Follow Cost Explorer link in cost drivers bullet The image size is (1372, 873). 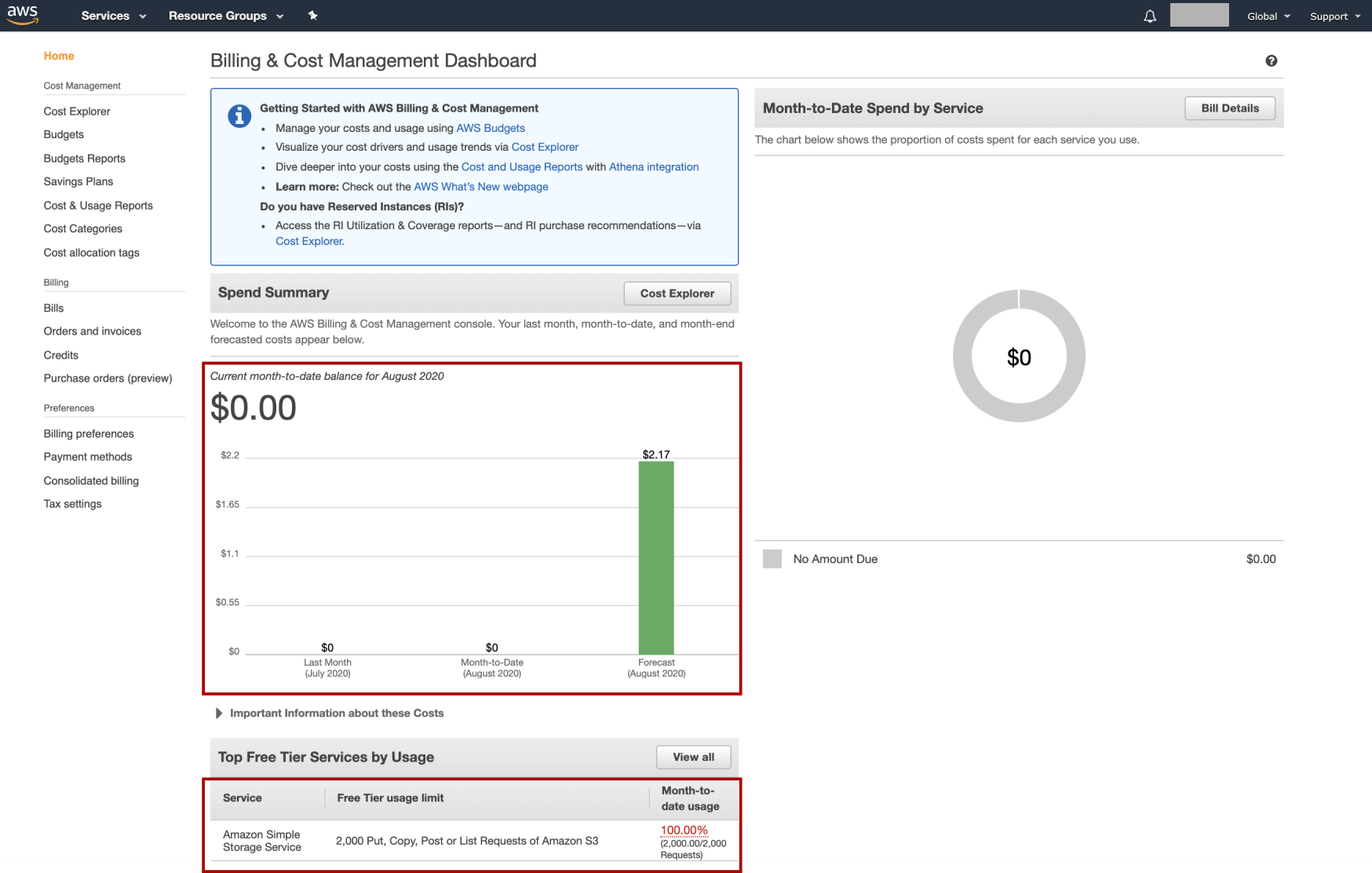(x=545, y=147)
